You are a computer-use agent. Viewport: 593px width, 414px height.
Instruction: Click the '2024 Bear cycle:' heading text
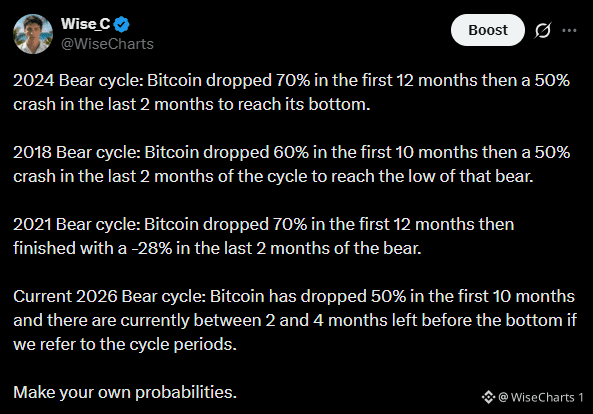[78, 81]
